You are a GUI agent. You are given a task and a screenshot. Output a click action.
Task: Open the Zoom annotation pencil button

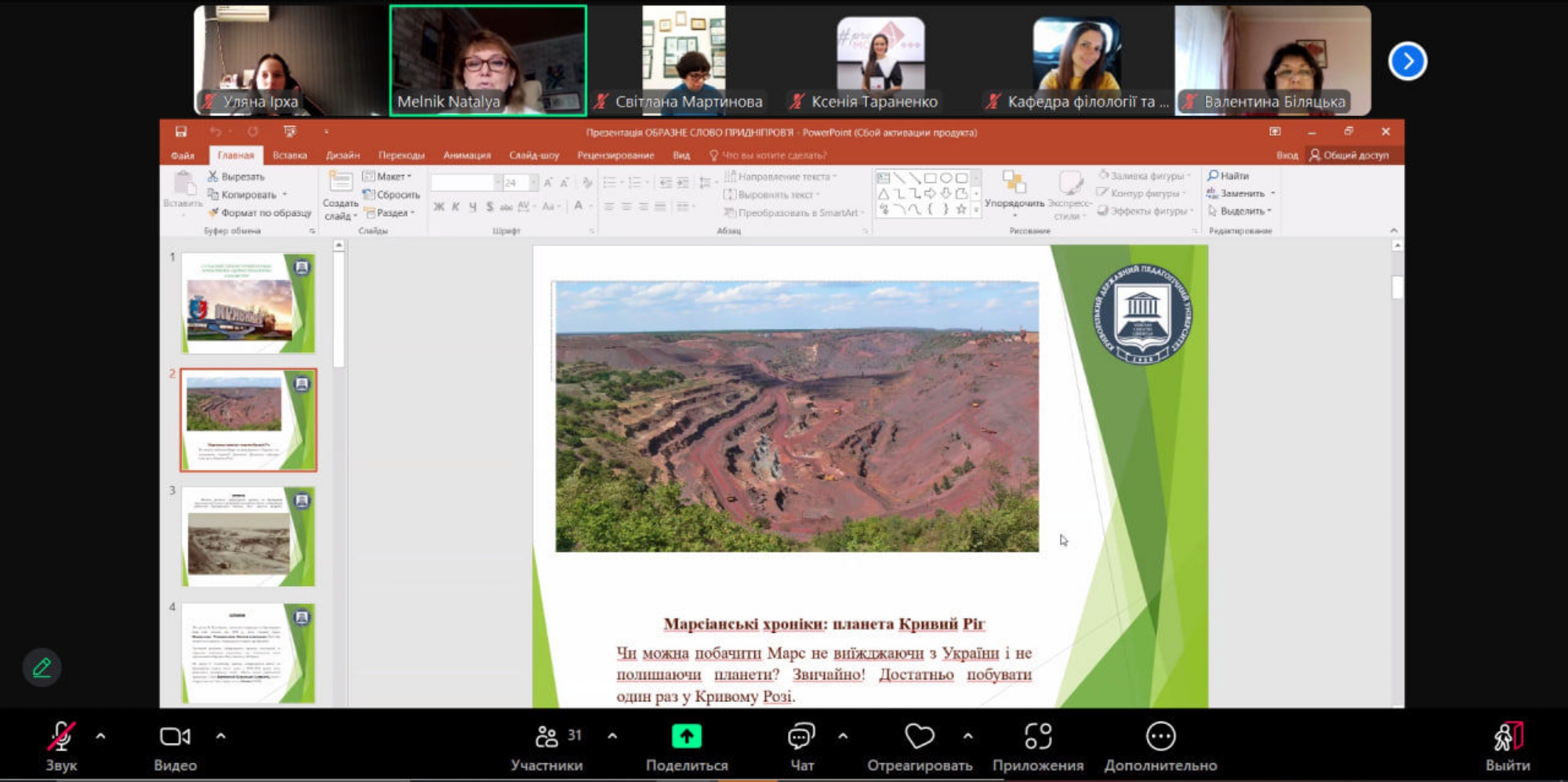pyautogui.click(x=42, y=667)
